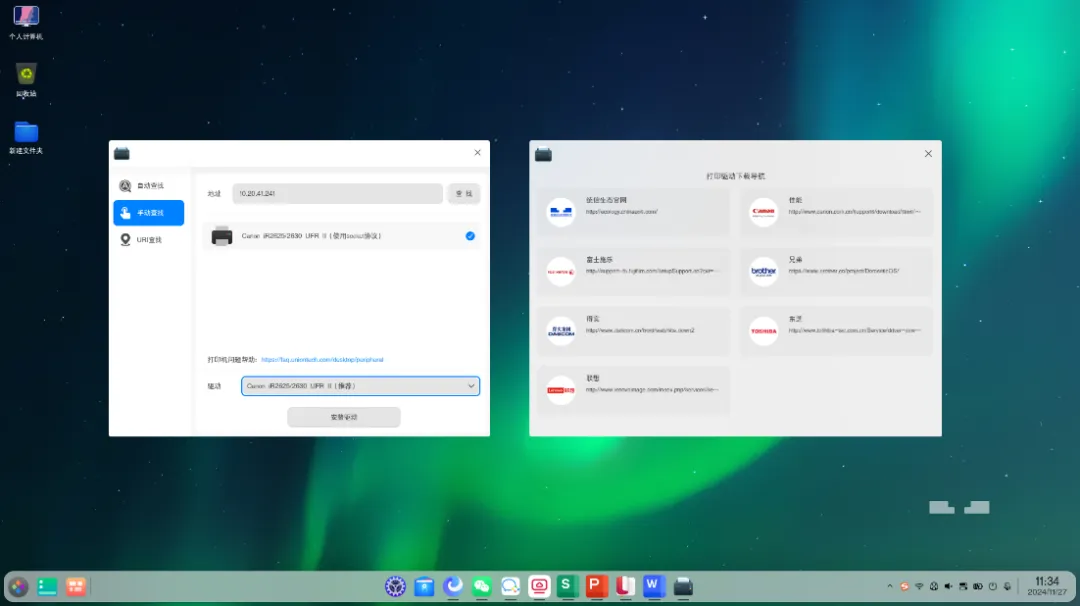Open the Canon driver download entry
Viewport: 1080px width, 606px height.
click(837, 211)
